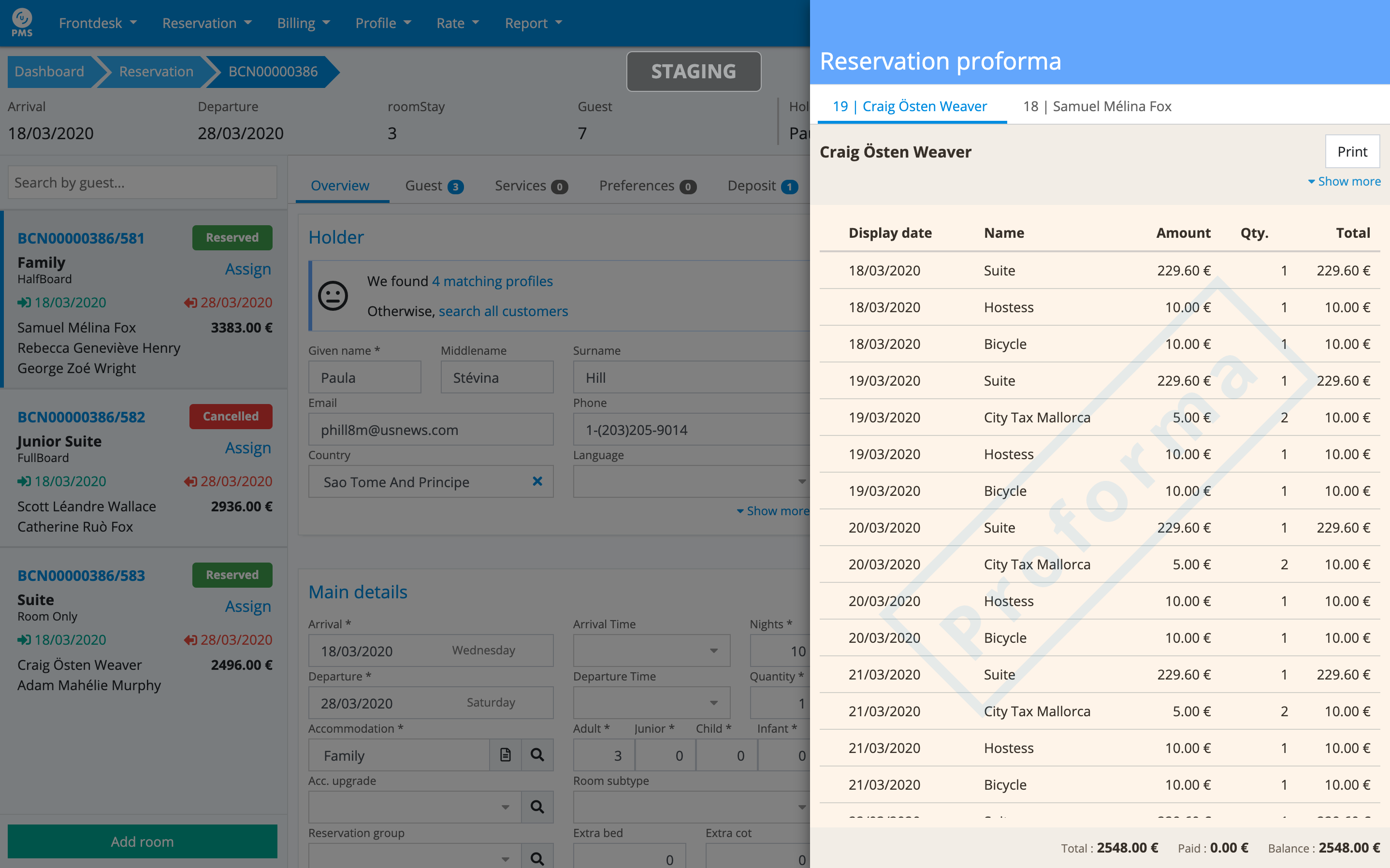Click the neutral face profile icon
This screenshot has height=868, width=1390.
pyautogui.click(x=333, y=296)
